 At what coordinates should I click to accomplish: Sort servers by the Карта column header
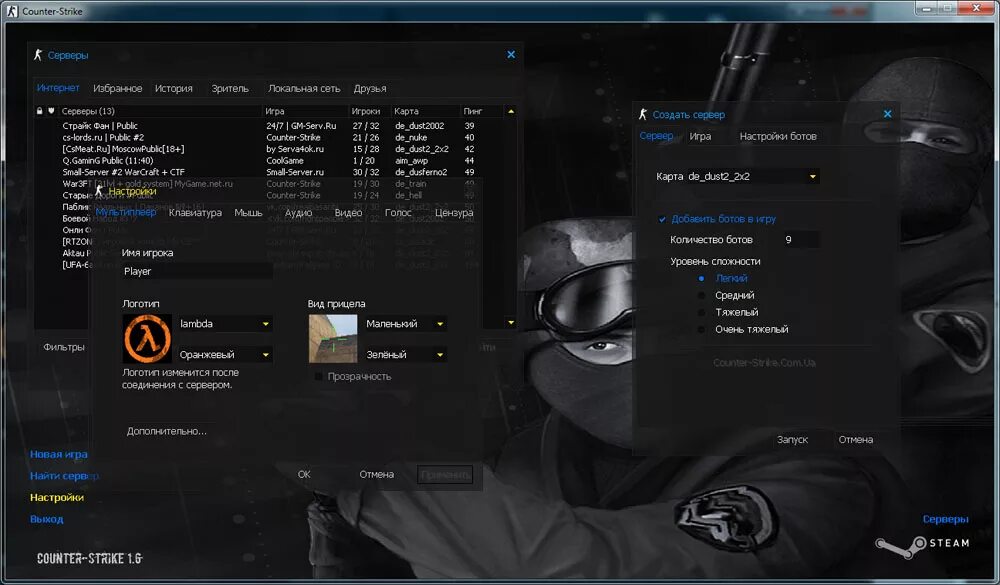pyautogui.click(x=425, y=111)
